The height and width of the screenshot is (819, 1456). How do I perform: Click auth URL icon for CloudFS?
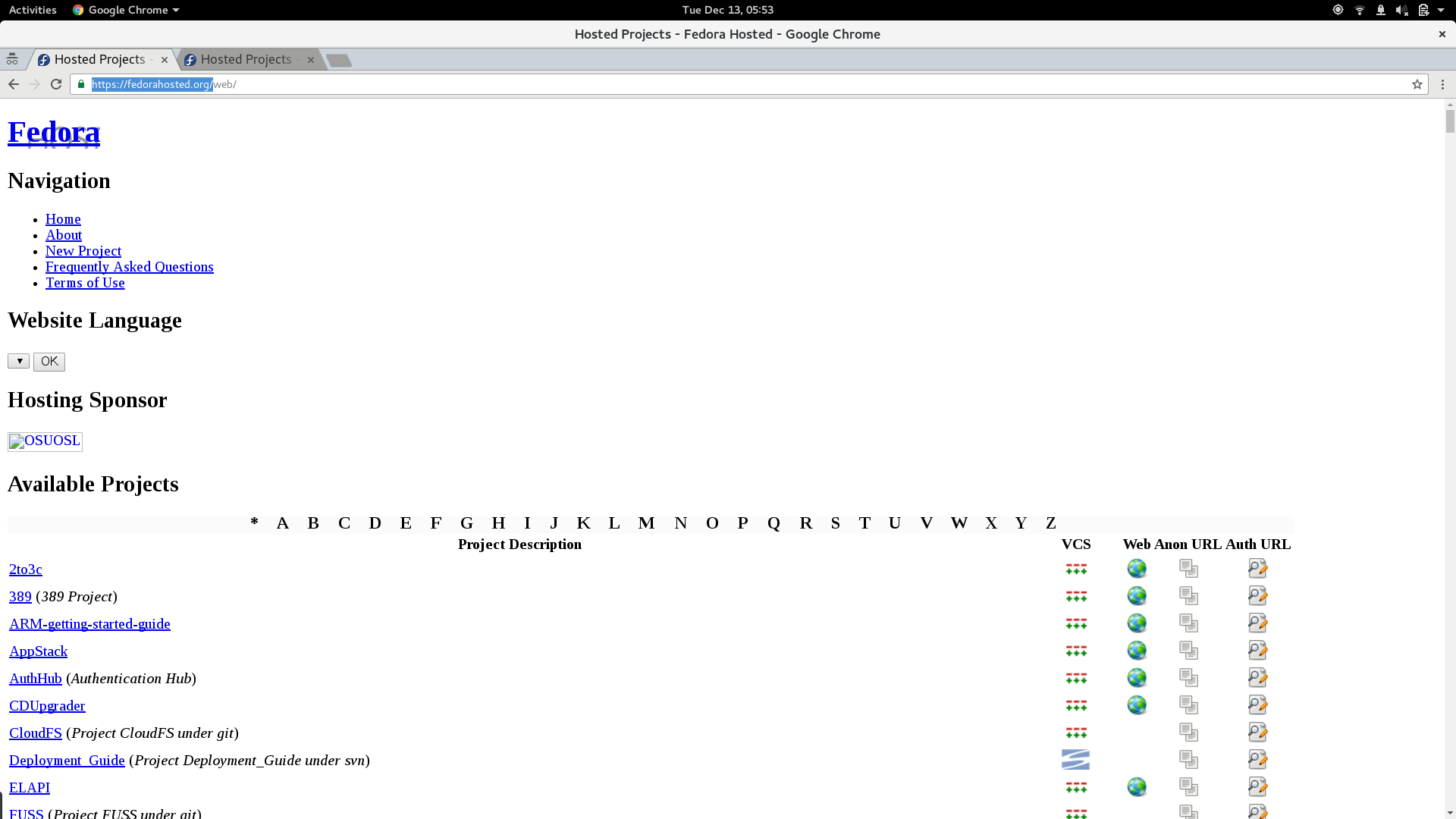coord(1257,733)
